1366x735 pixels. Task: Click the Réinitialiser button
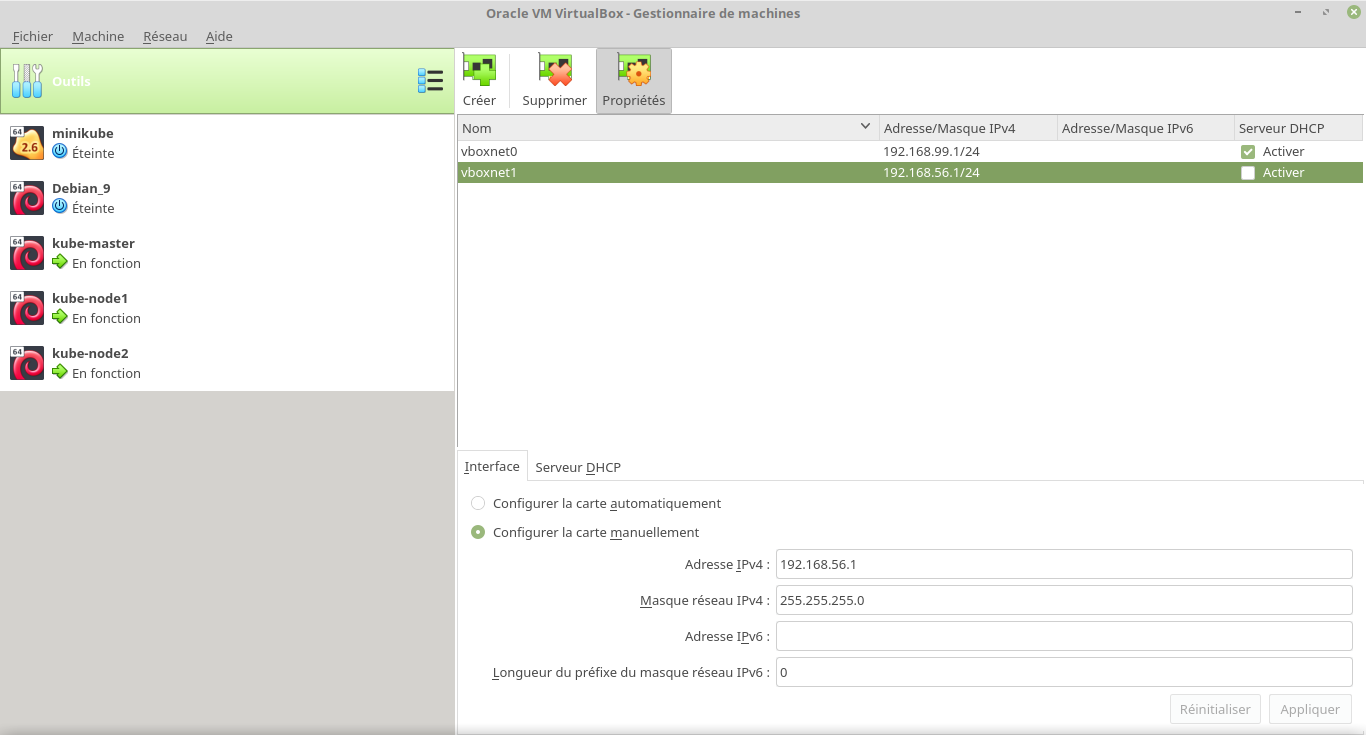(x=1215, y=709)
